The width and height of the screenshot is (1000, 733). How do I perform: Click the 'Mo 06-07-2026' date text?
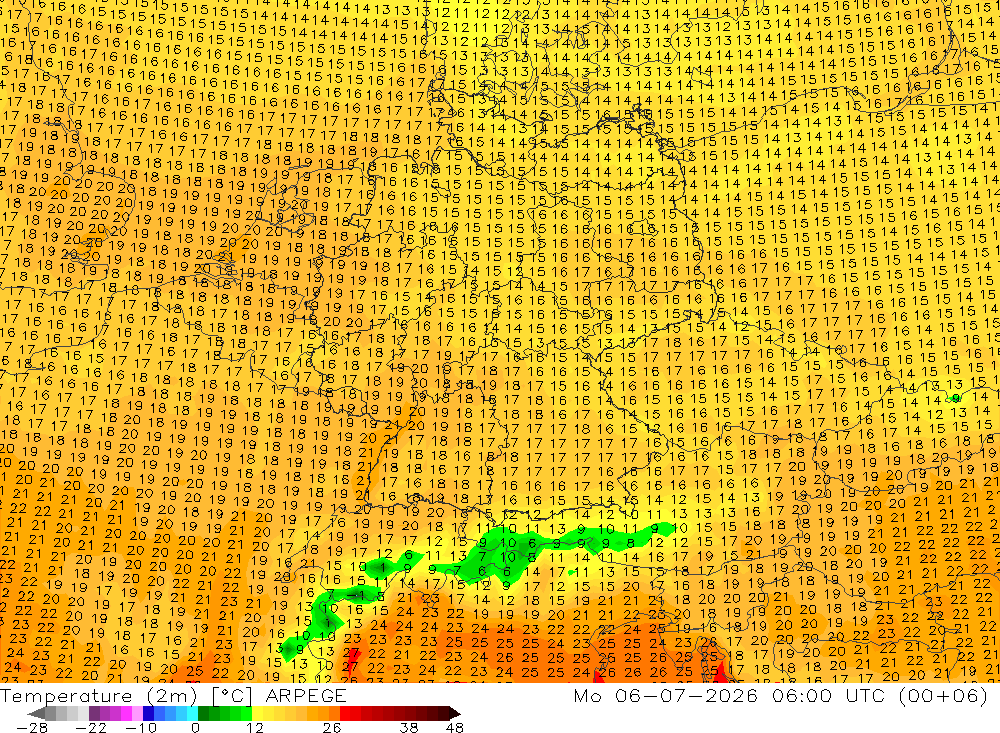point(665,696)
